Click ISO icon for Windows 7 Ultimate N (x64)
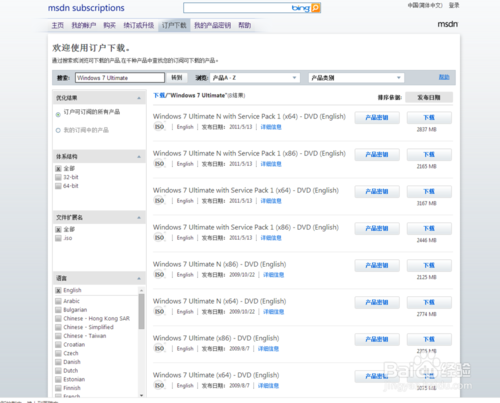This screenshot has height=403, width=500. (159, 311)
